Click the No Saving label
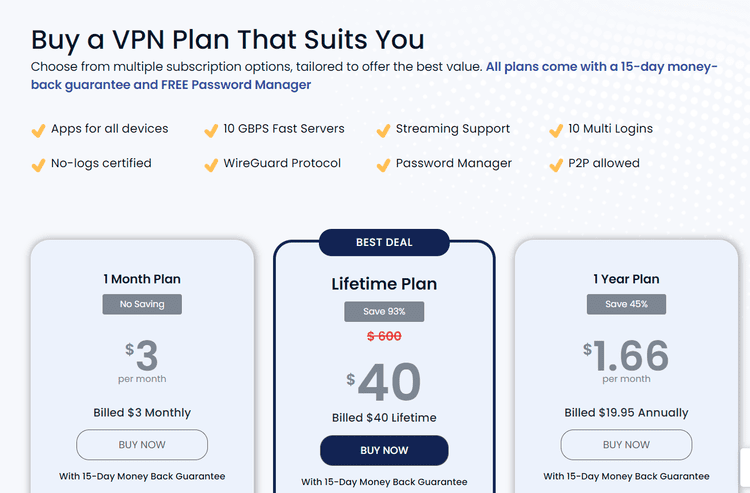The height and width of the screenshot is (493, 750). pos(142,304)
